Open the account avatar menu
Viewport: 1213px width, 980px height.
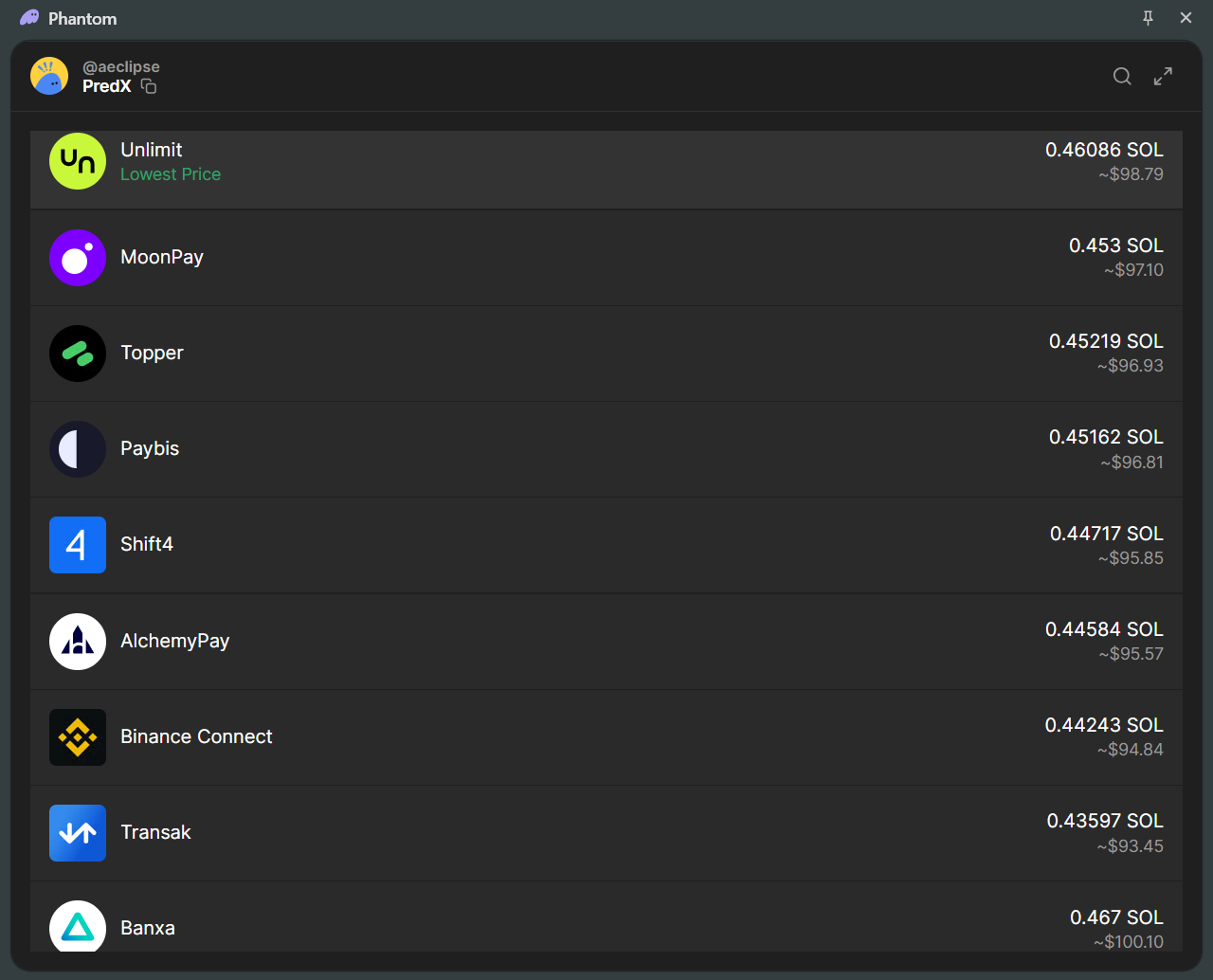click(49, 76)
